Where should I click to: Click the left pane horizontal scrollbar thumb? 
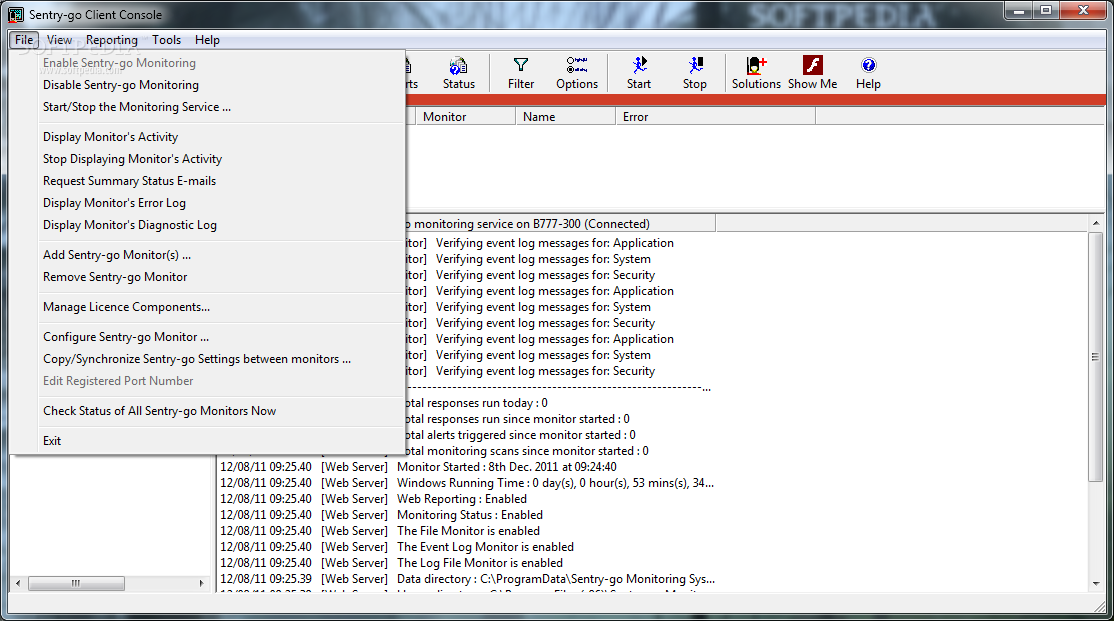pyautogui.click(x=76, y=583)
